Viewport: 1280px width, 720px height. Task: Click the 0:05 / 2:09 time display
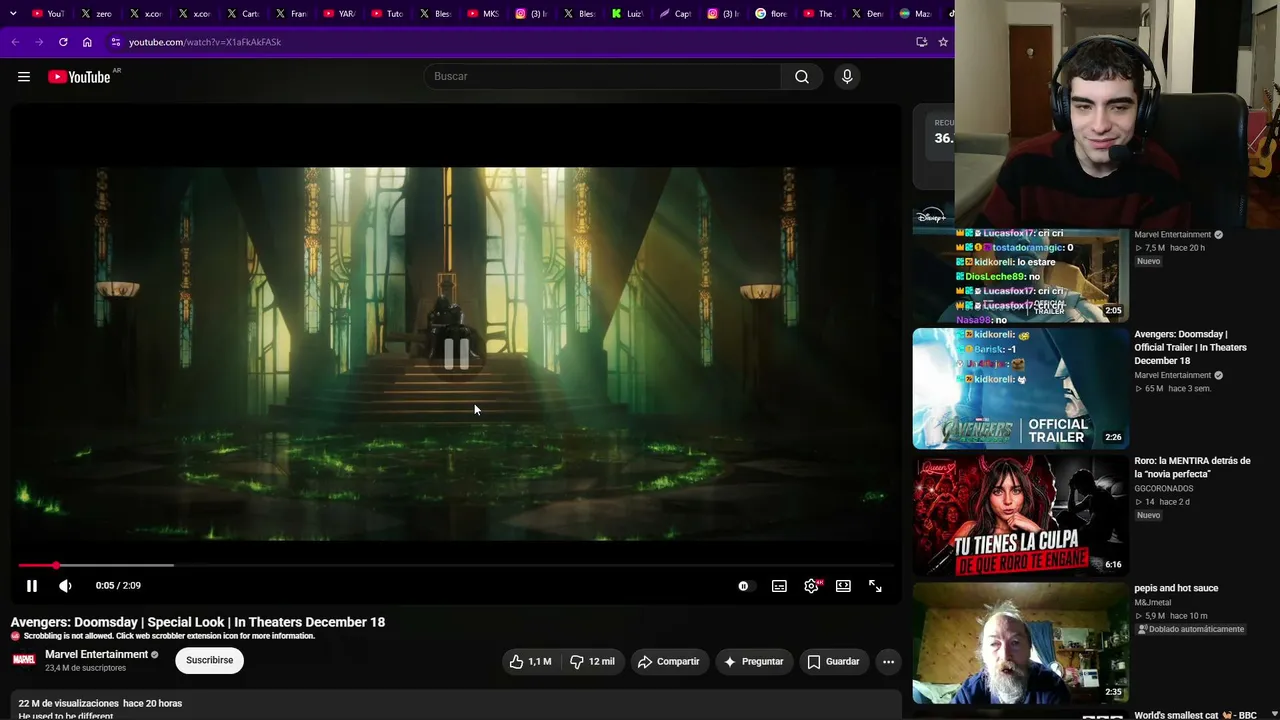118,586
